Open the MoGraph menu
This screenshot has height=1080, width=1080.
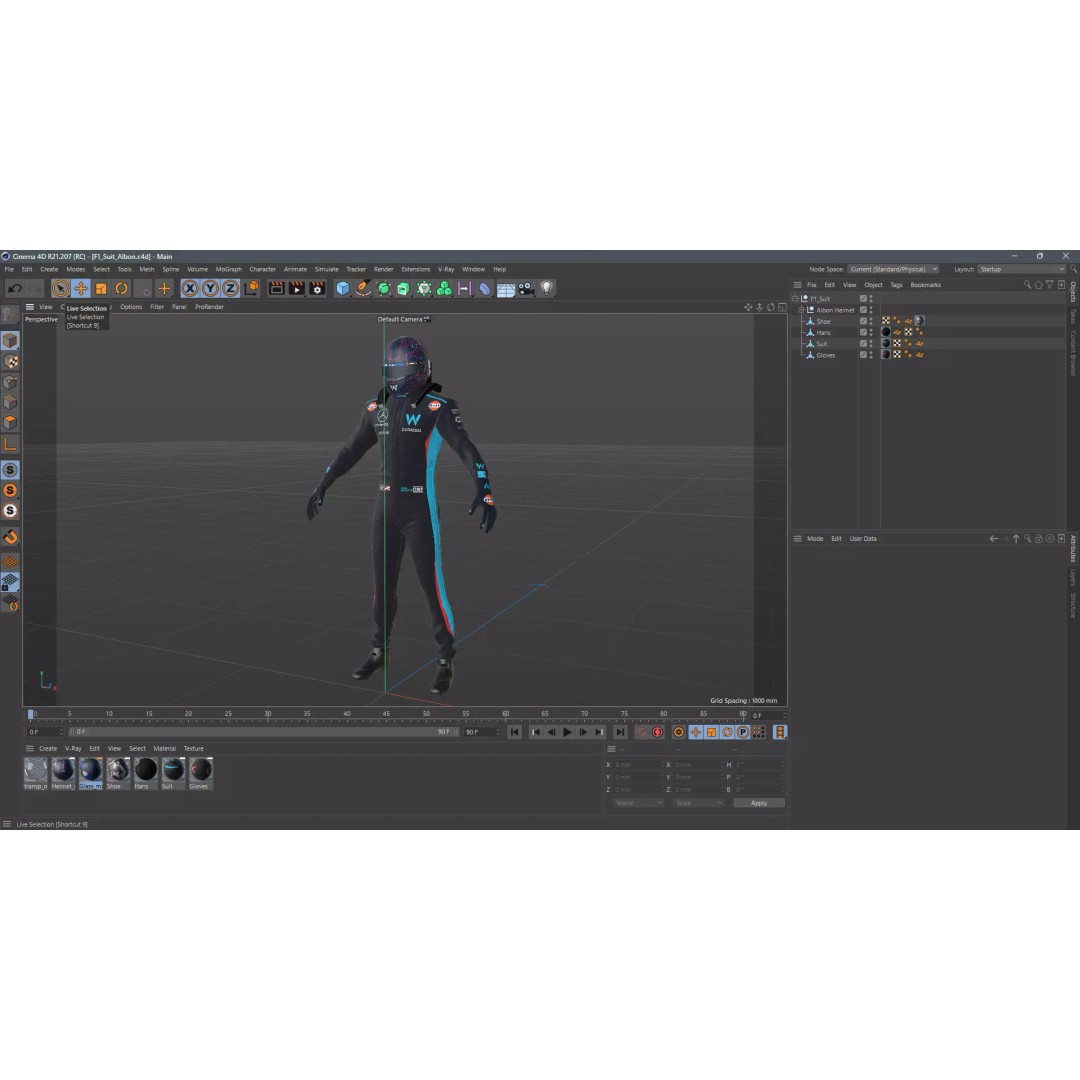pos(228,268)
